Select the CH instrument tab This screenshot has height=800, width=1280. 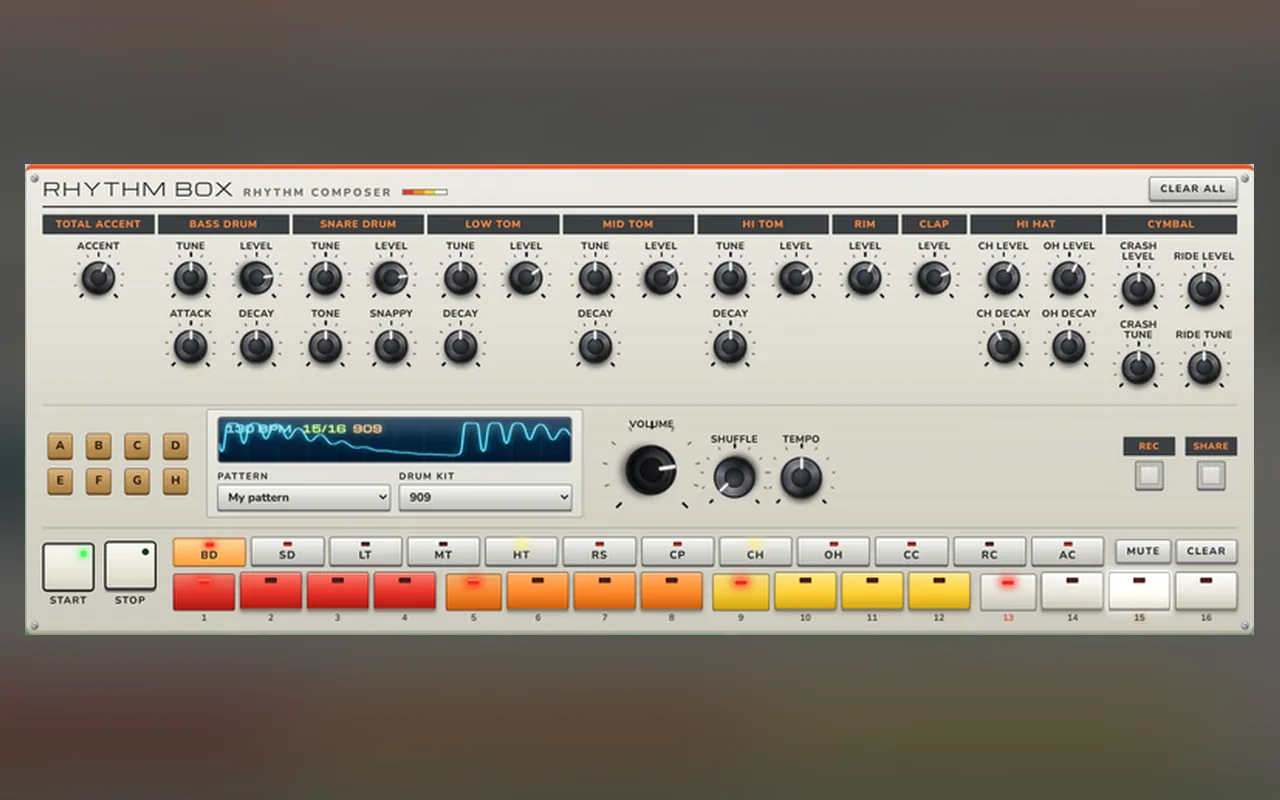pos(755,551)
